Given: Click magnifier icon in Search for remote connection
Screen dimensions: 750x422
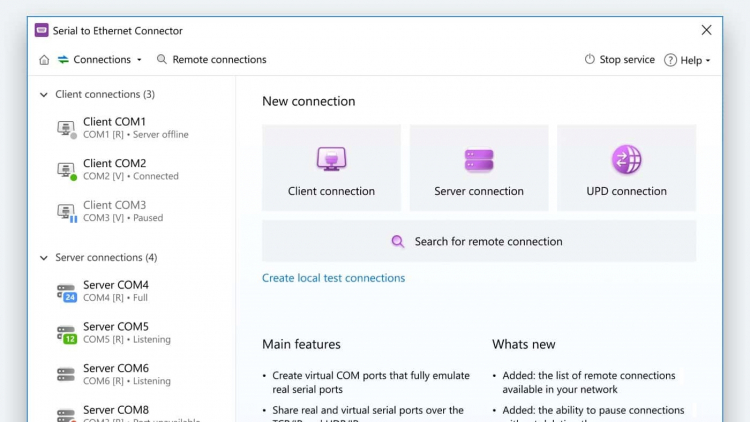Looking at the screenshot, I should point(397,242).
